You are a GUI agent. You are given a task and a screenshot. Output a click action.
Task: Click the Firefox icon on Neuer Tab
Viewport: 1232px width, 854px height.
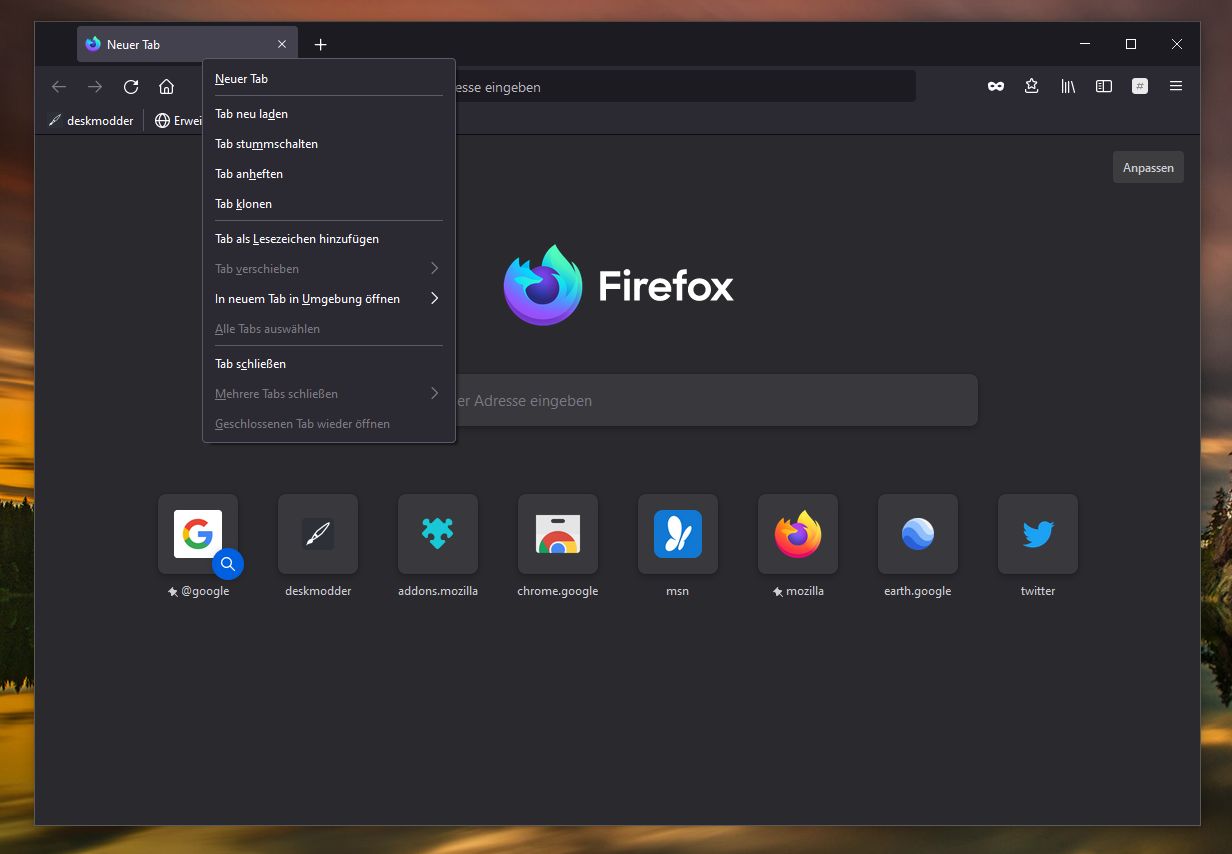[x=93, y=44]
